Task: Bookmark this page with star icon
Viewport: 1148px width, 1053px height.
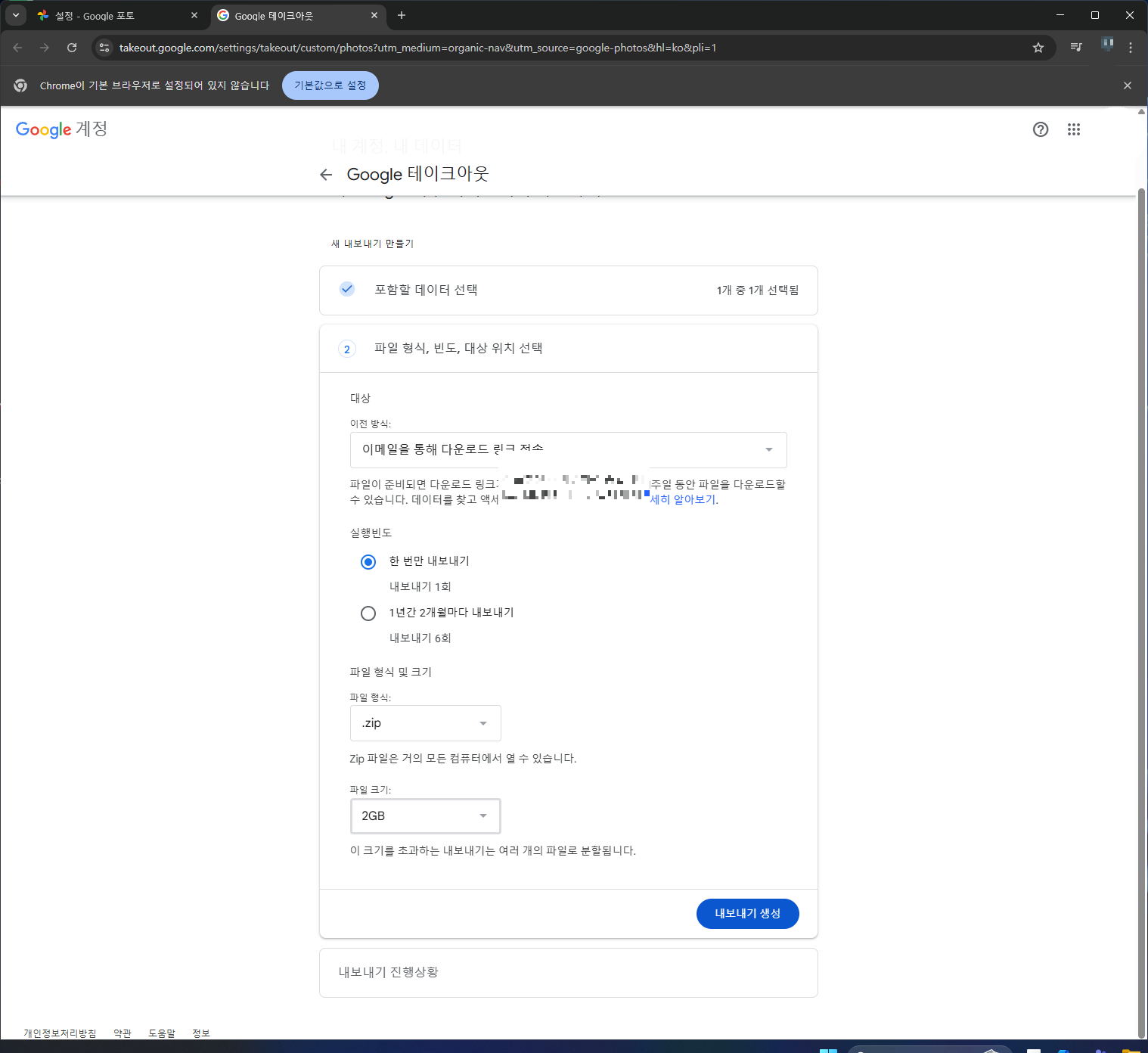Action: (x=1038, y=48)
